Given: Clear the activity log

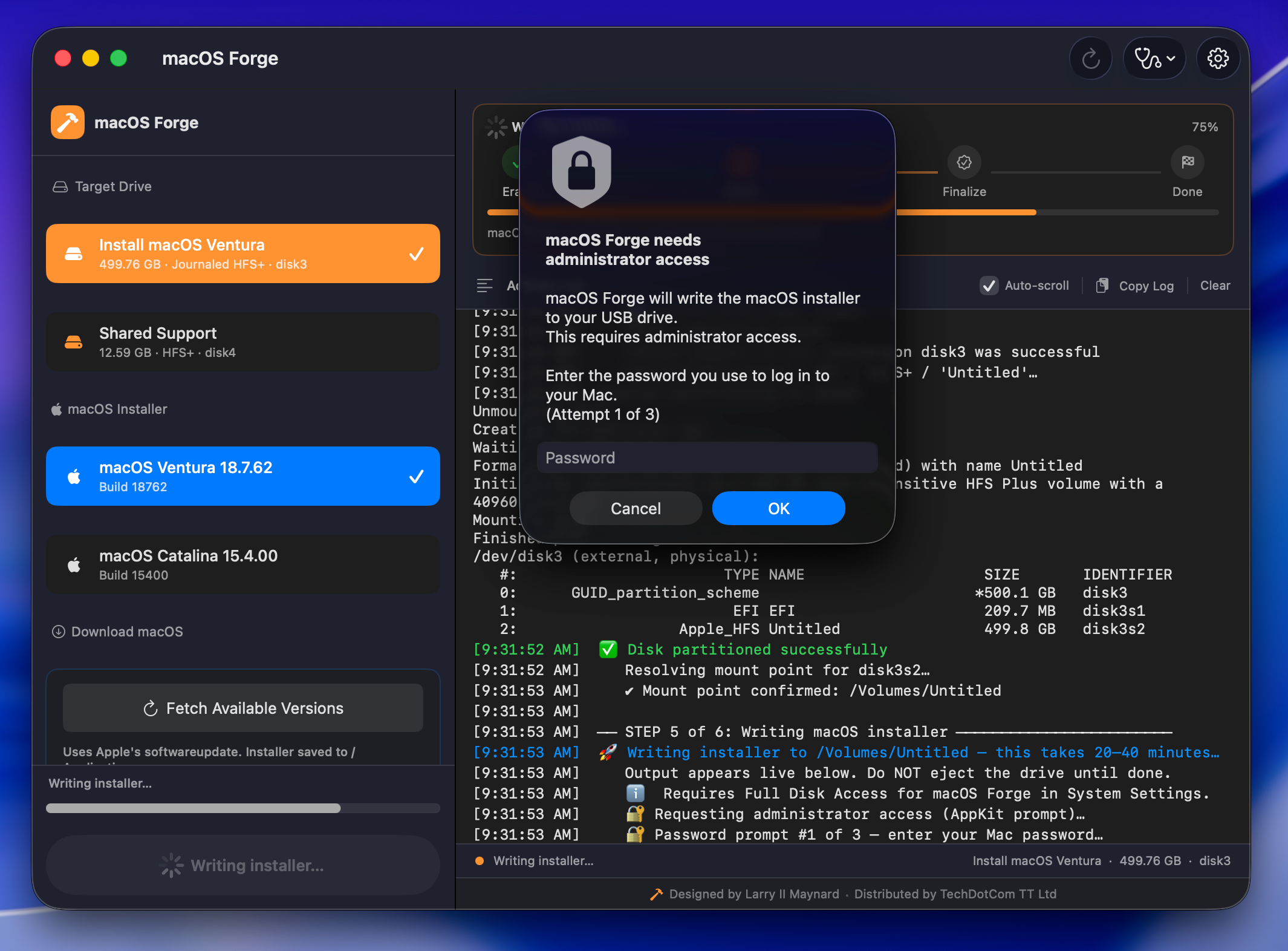Looking at the screenshot, I should (1215, 286).
